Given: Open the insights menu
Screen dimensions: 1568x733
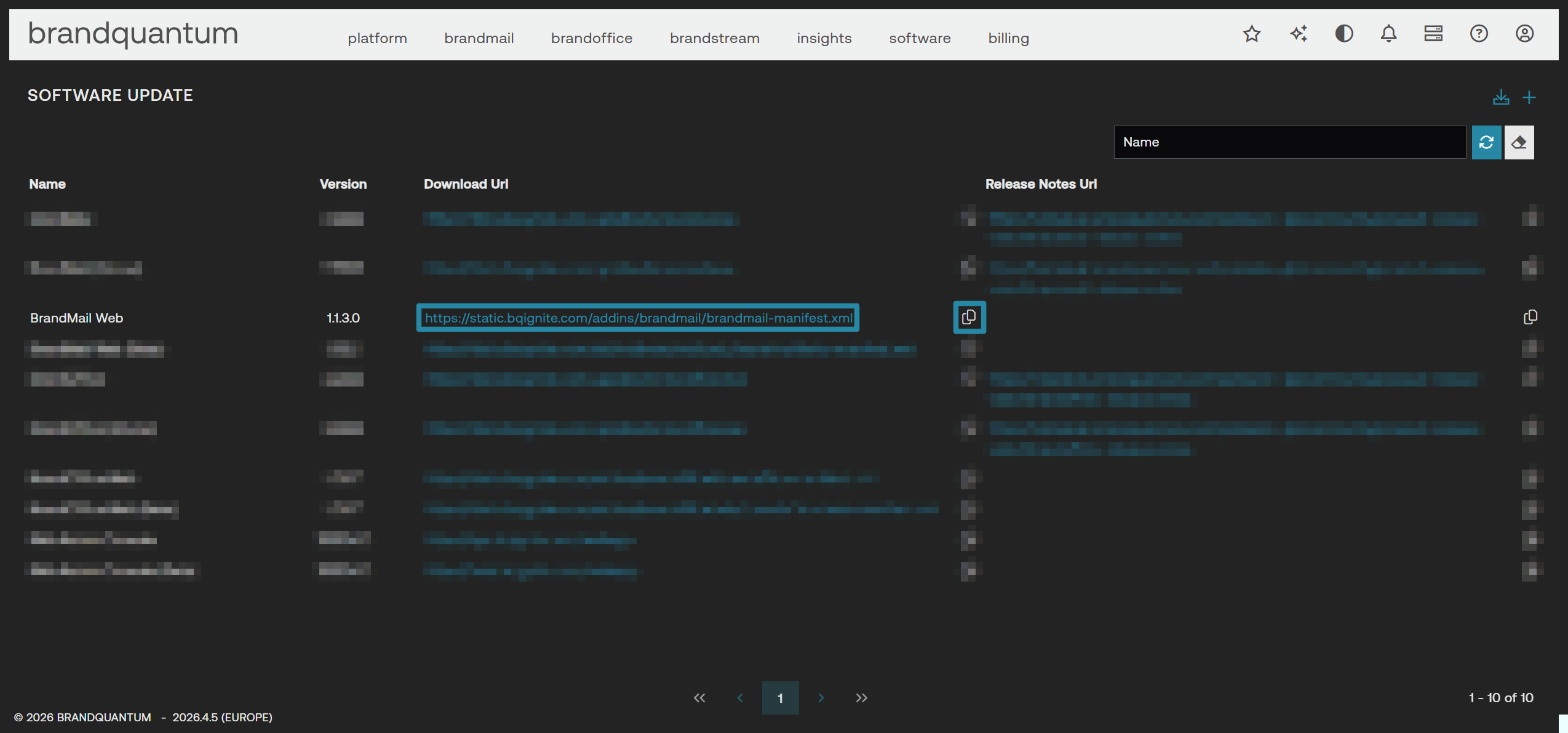Looking at the screenshot, I should 824,38.
